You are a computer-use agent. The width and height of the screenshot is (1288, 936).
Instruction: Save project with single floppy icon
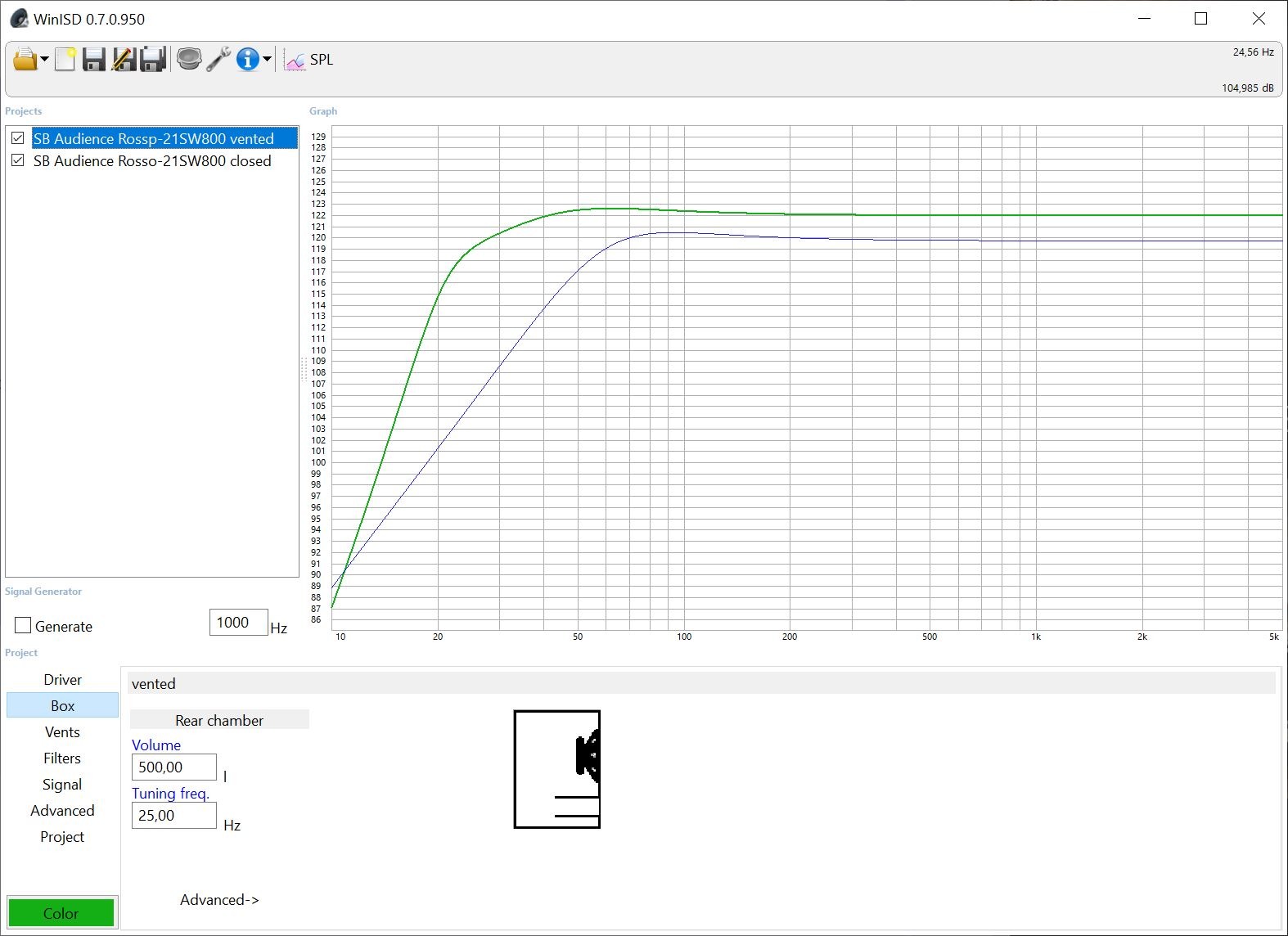pyautogui.click(x=94, y=59)
